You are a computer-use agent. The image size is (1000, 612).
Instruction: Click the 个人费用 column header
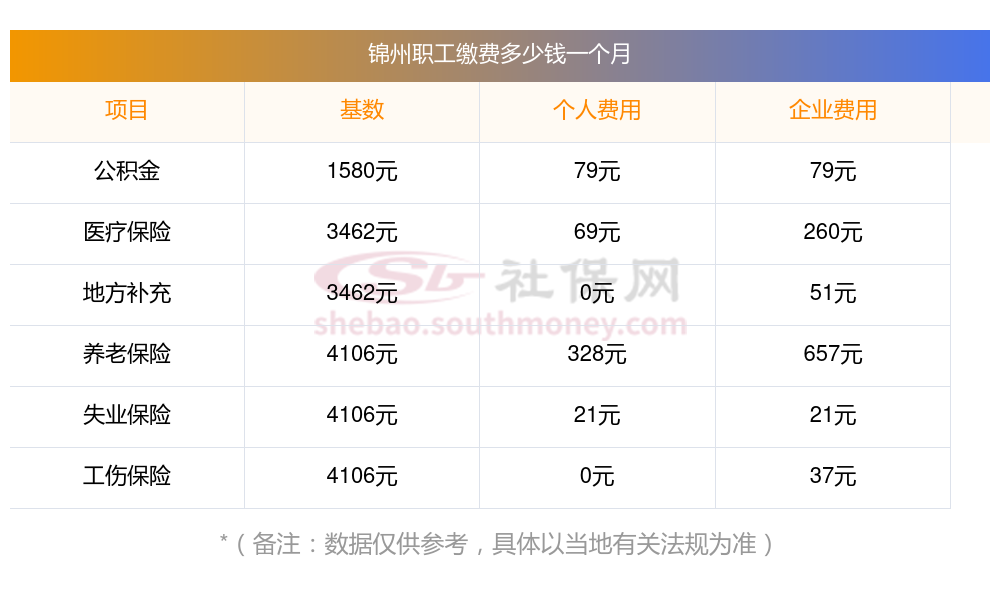click(597, 110)
